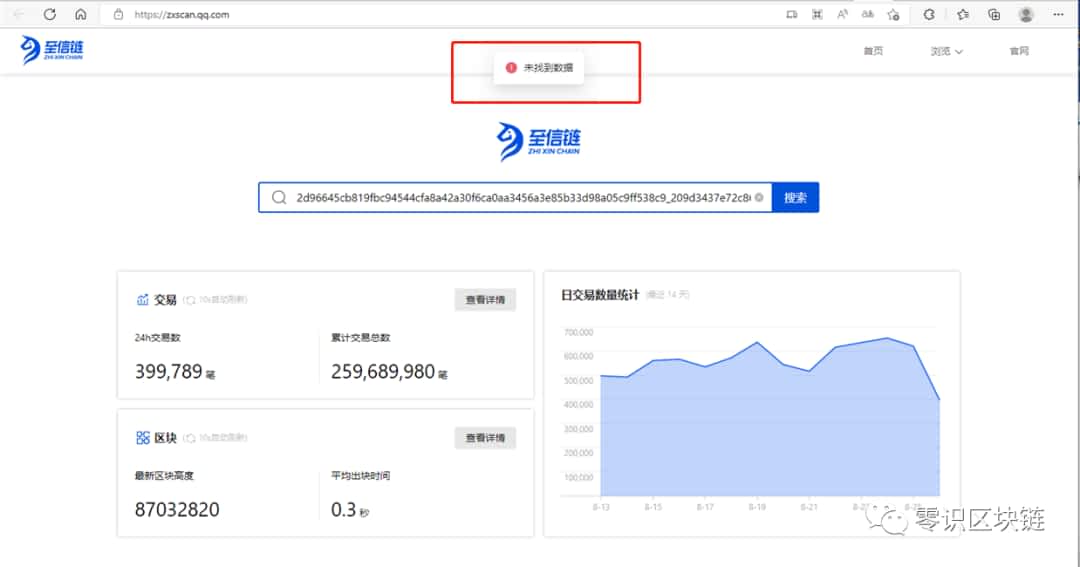Go to the browser home page icon

pos(81,14)
